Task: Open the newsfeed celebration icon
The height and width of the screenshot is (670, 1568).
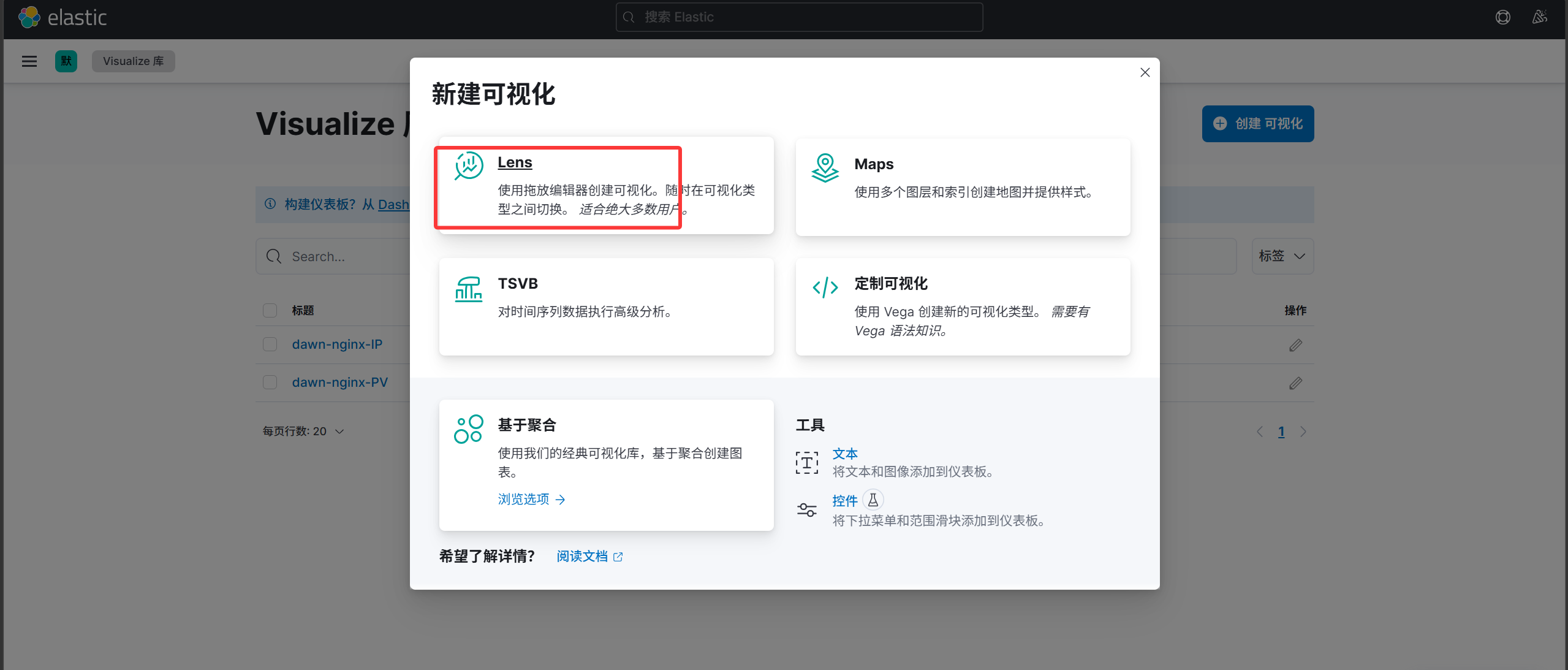Action: pyautogui.click(x=1539, y=17)
